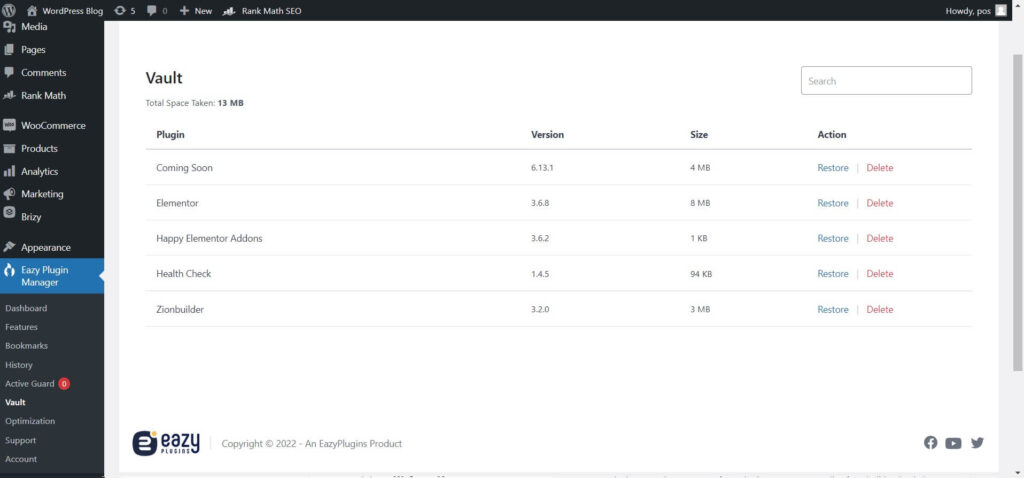Delete the Zionbuilder plugin
Screen dimensions: 1024x478
(x=880, y=310)
